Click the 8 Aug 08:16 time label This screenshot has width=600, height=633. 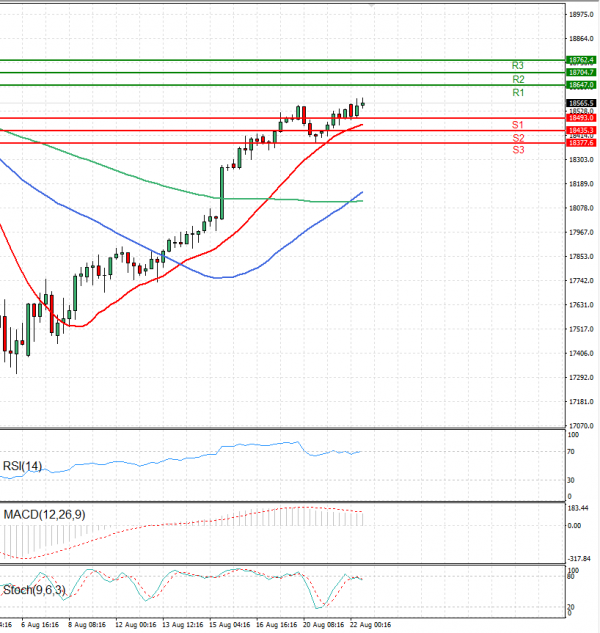(87, 625)
